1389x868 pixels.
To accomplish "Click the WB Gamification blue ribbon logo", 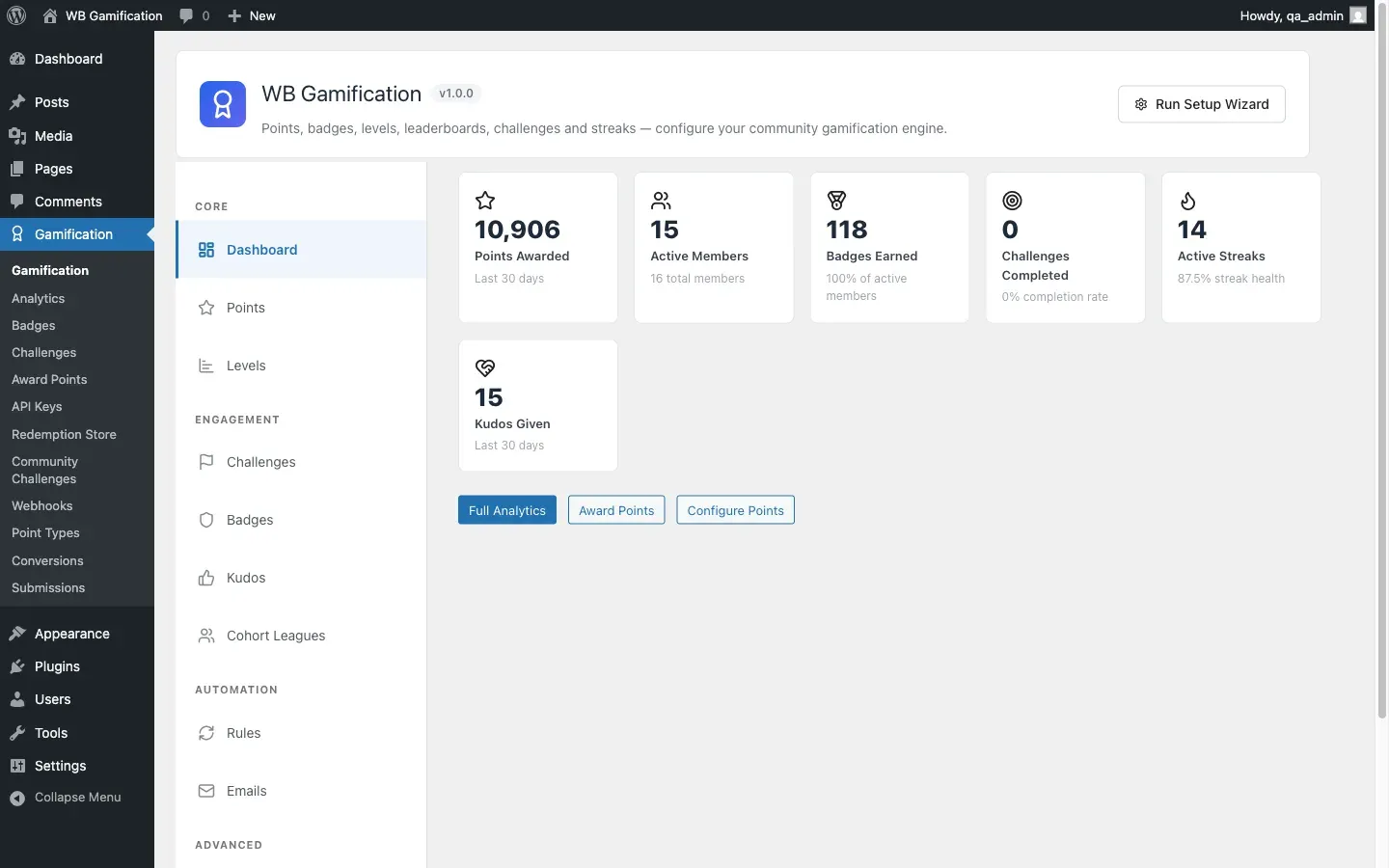I will pyautogui.click(x=223, y=104).
